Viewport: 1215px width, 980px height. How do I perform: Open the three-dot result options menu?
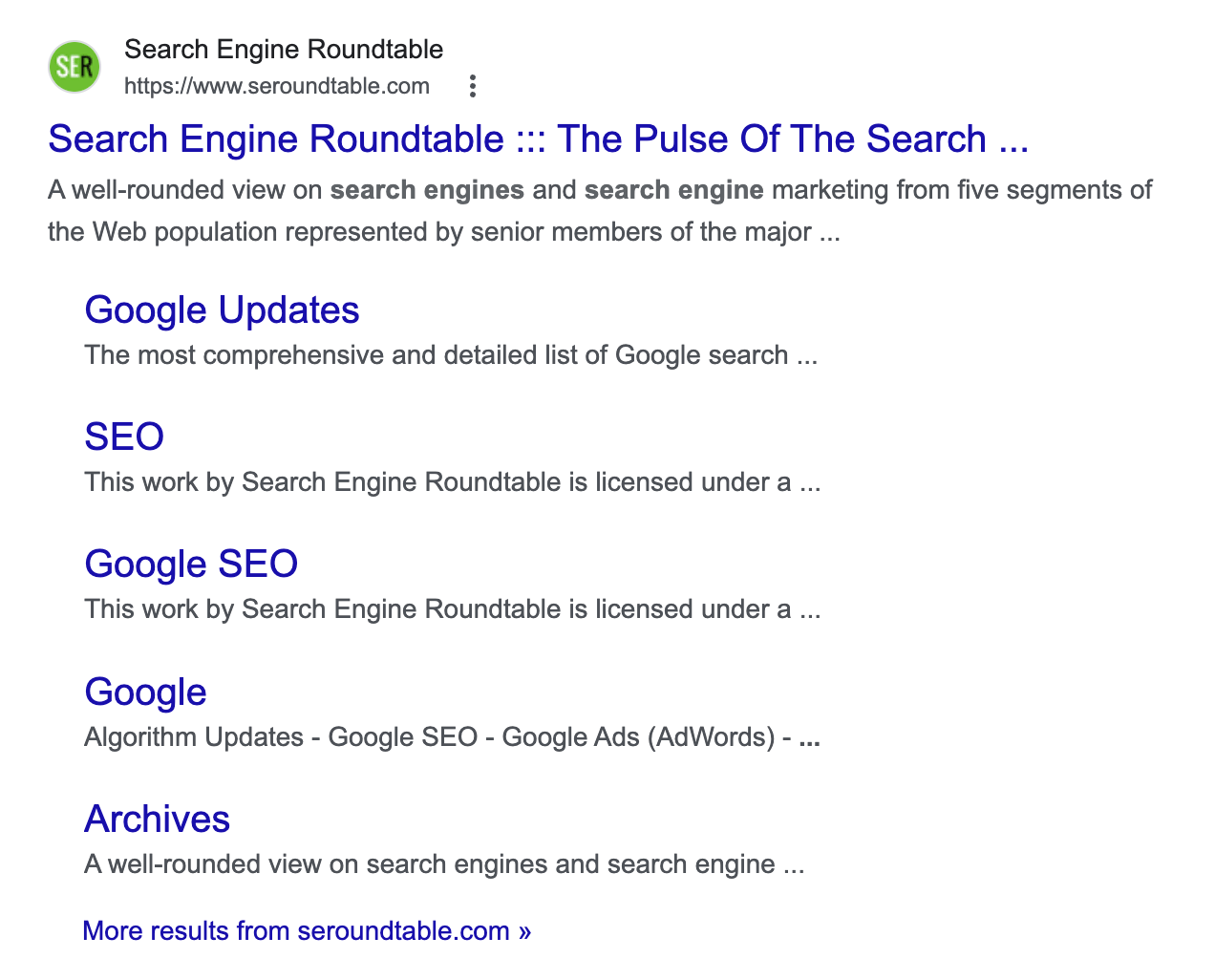point(472,87)
